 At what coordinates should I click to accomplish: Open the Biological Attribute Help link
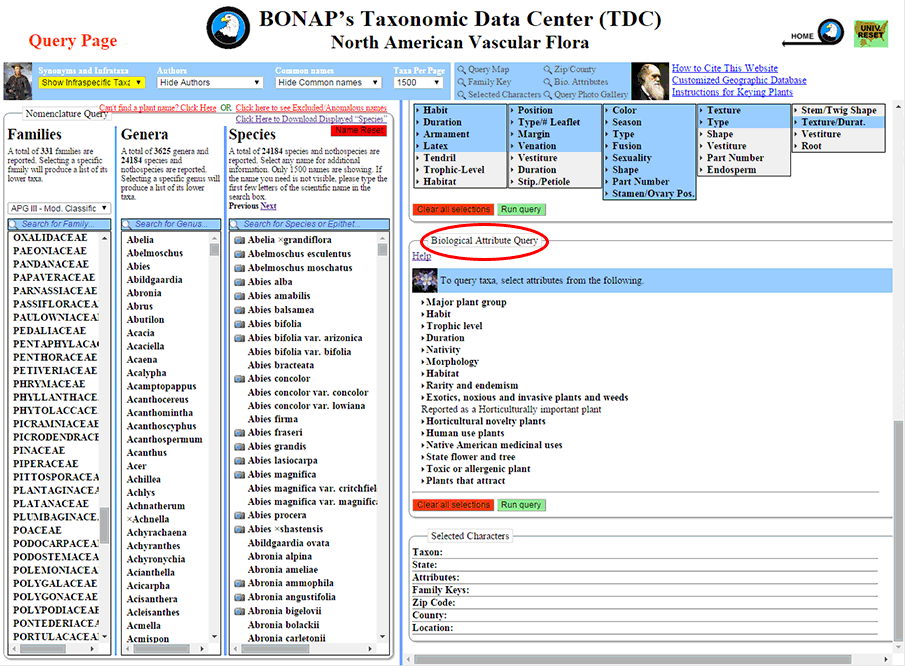(x=422, y=256)
